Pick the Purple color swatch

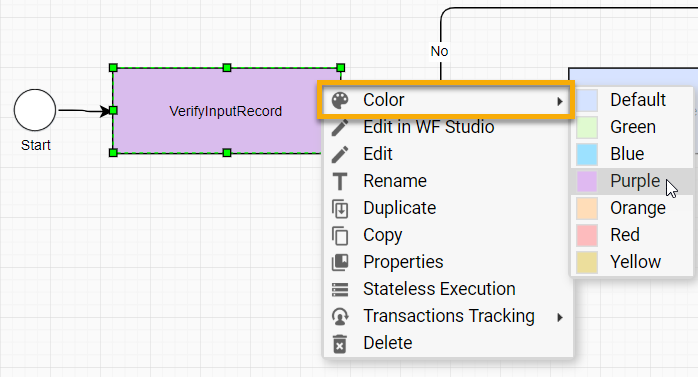pos(587,182)
